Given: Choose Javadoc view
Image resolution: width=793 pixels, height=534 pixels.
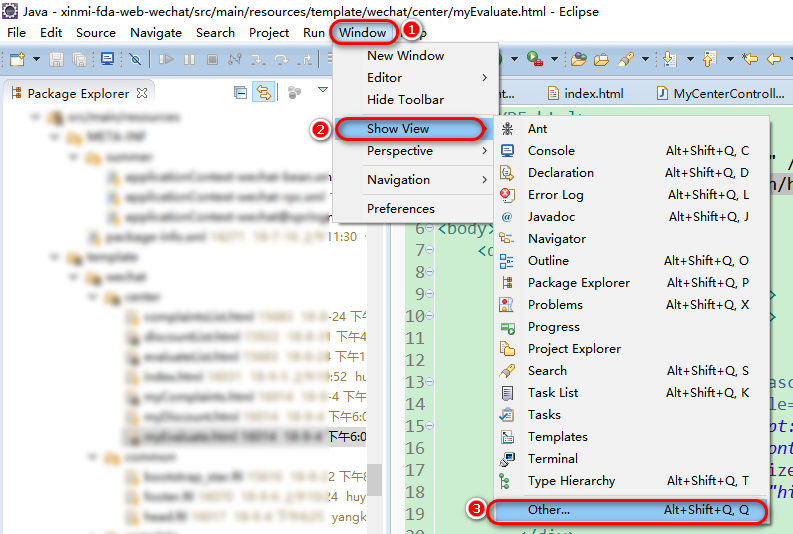Looking at the screenshot, I should point(632,216).
